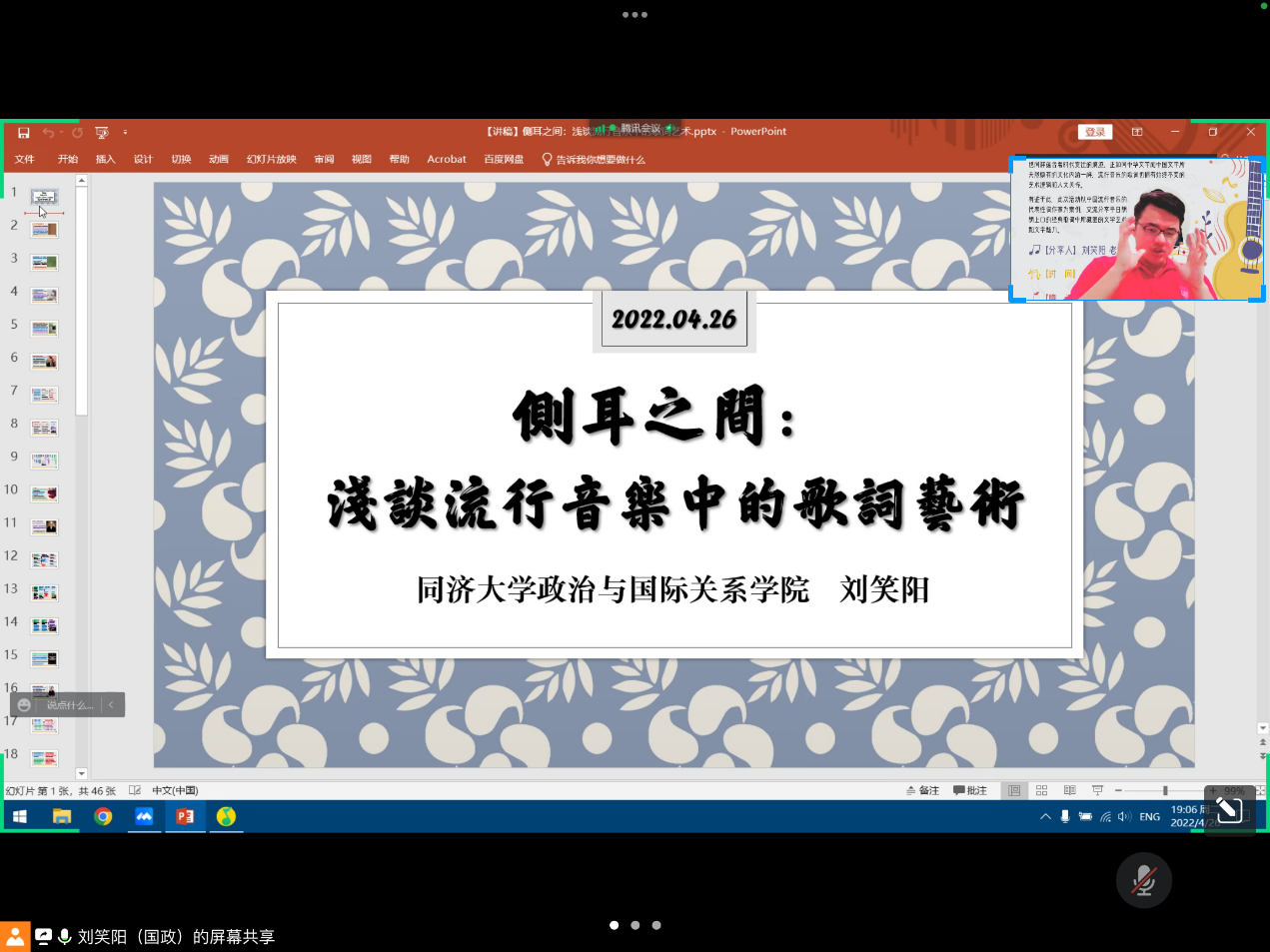Viewport: 1270px width, 952px height.
Task: Open Tencent Meeting from the taskbar
Action: 144,816
